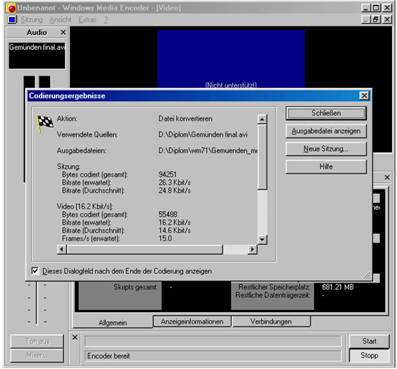Screen dimensions: 397x369
Task: Click average session bitrate 24.8 Kbit/s
Action: (174, 190)
